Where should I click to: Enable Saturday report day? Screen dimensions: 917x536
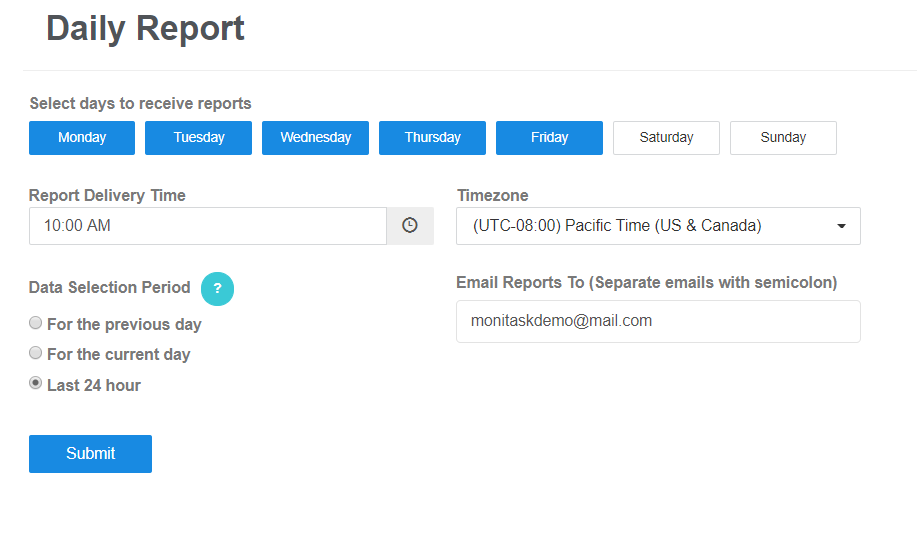point(666,138)
